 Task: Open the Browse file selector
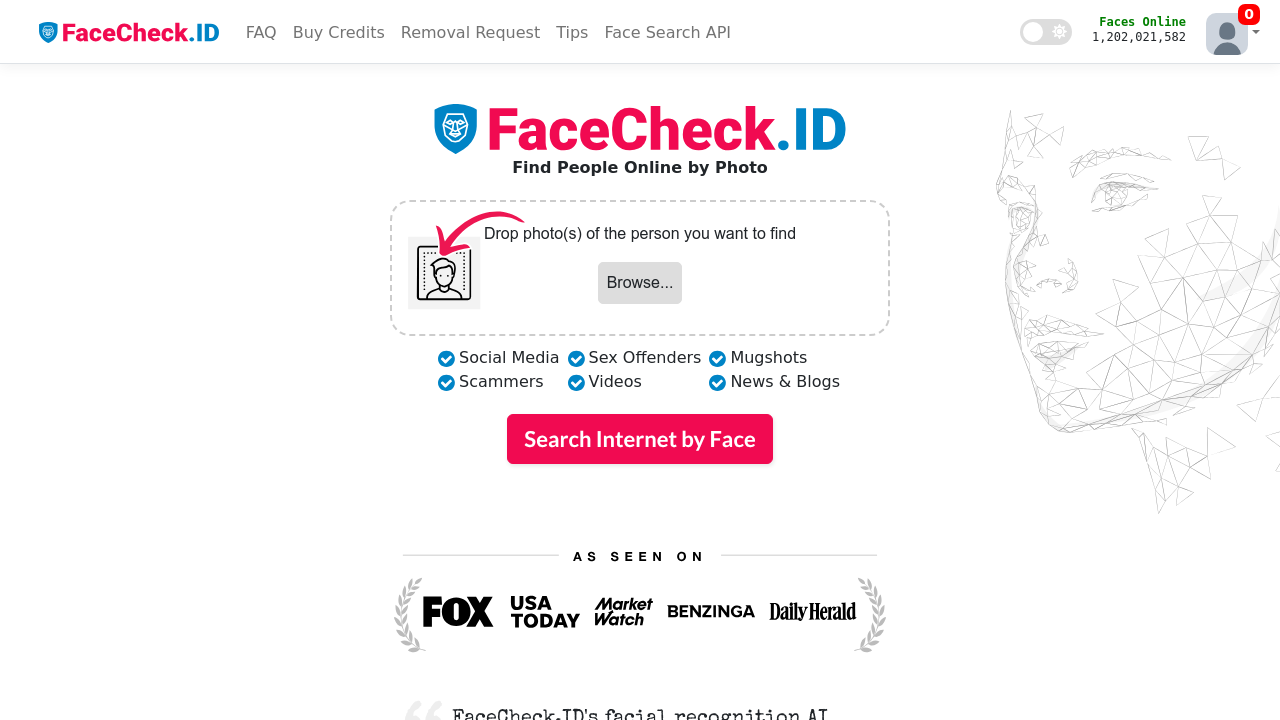639,282
